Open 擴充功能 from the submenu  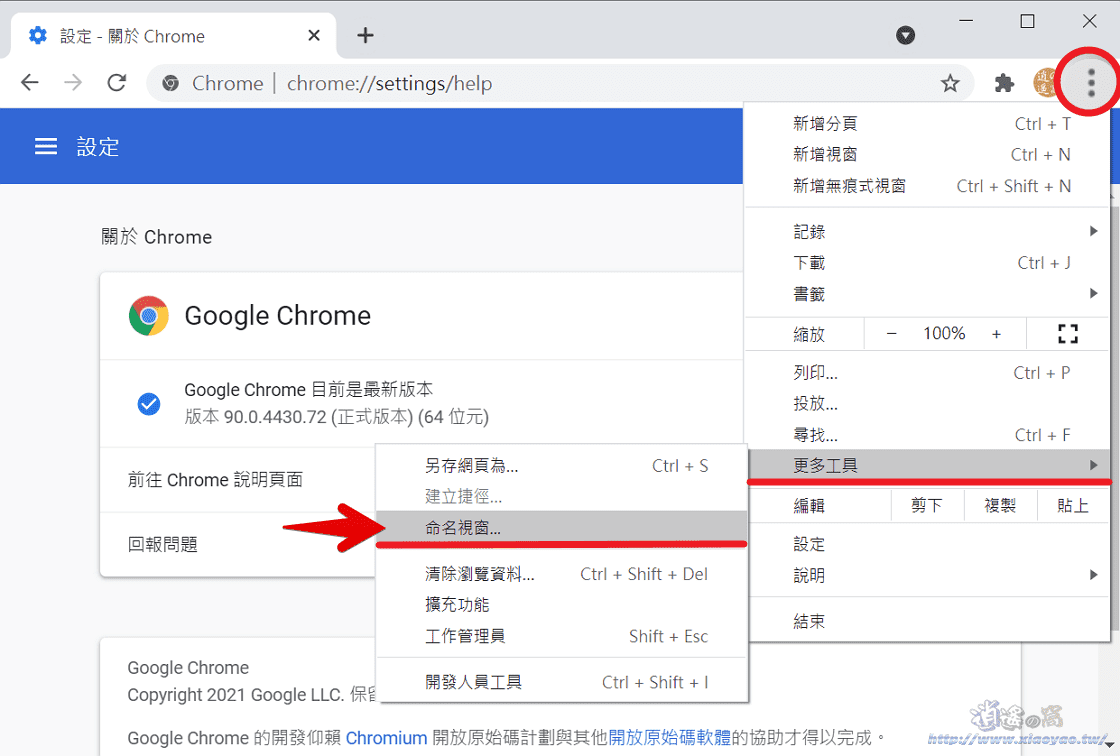[561, 605]
